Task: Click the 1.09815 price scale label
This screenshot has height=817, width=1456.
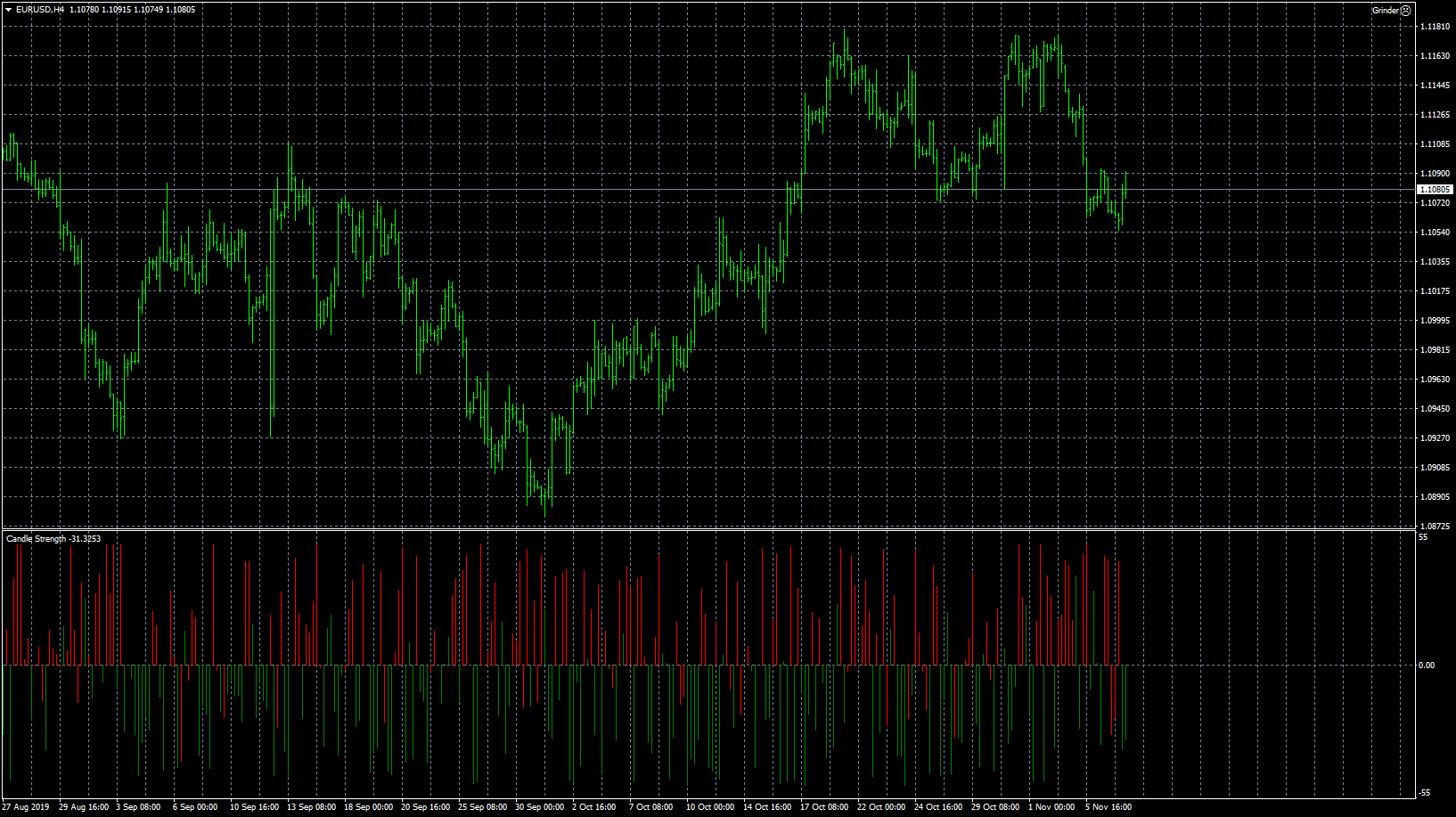Action: (1434, 350)
